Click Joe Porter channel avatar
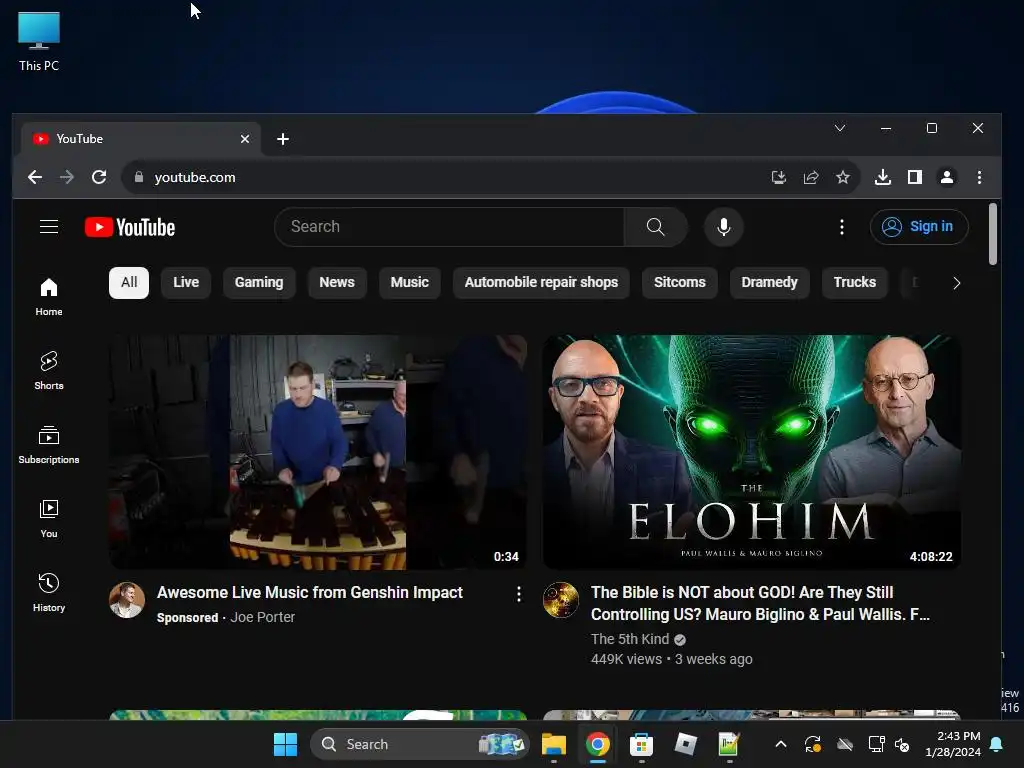 pyautogui.click(x=127, y=600)
